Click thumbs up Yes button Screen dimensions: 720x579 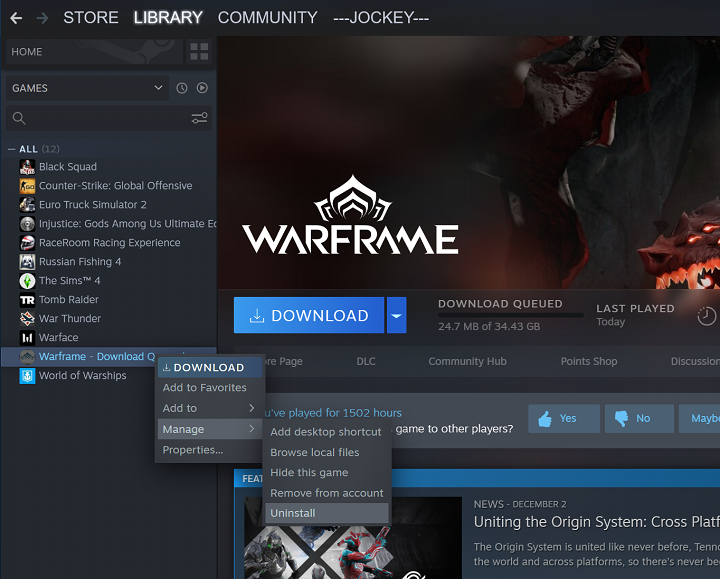tap(564, 418)
